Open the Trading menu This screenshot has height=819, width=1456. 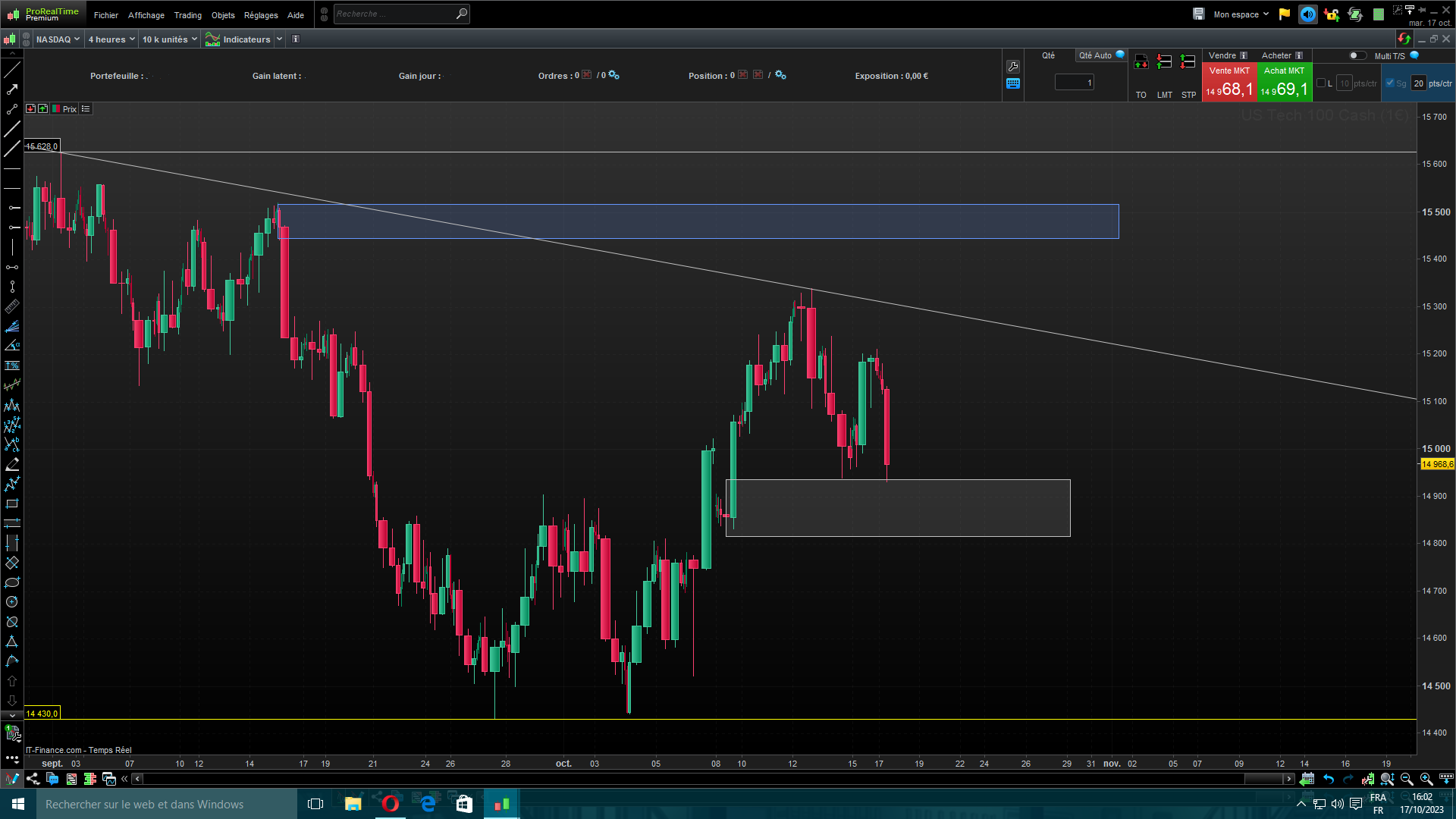click(187, 15)
